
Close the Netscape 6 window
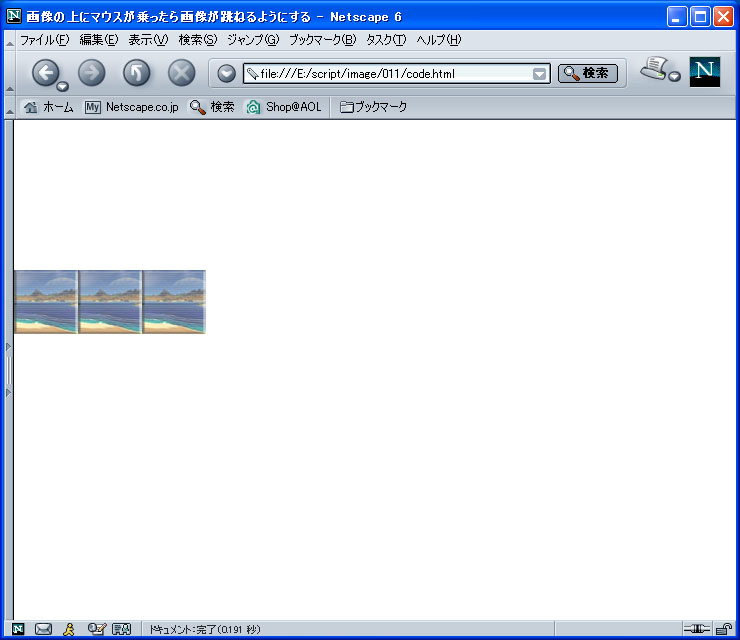coord(723,17)
